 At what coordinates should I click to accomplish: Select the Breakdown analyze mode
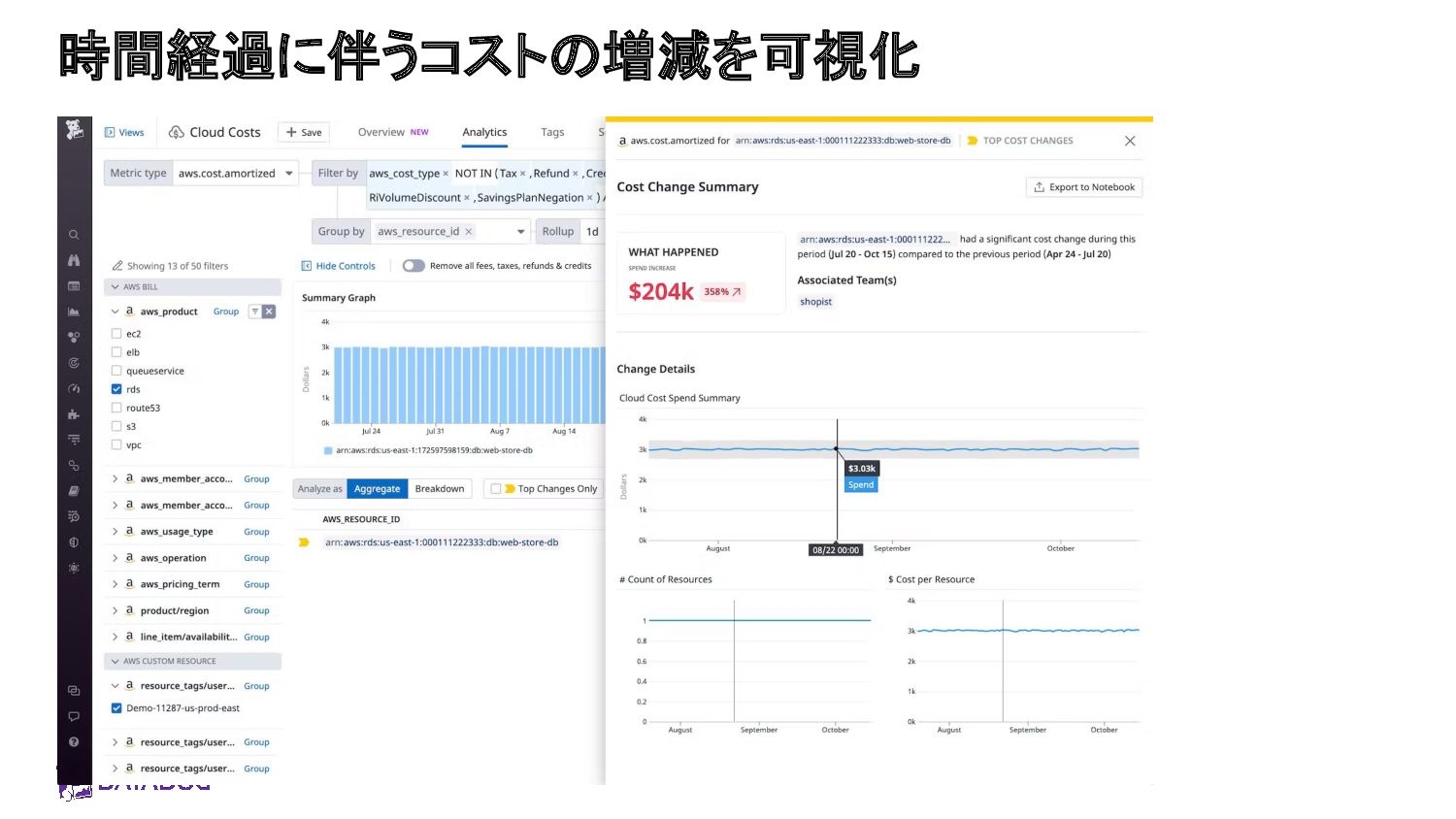[x=440, y=489]
